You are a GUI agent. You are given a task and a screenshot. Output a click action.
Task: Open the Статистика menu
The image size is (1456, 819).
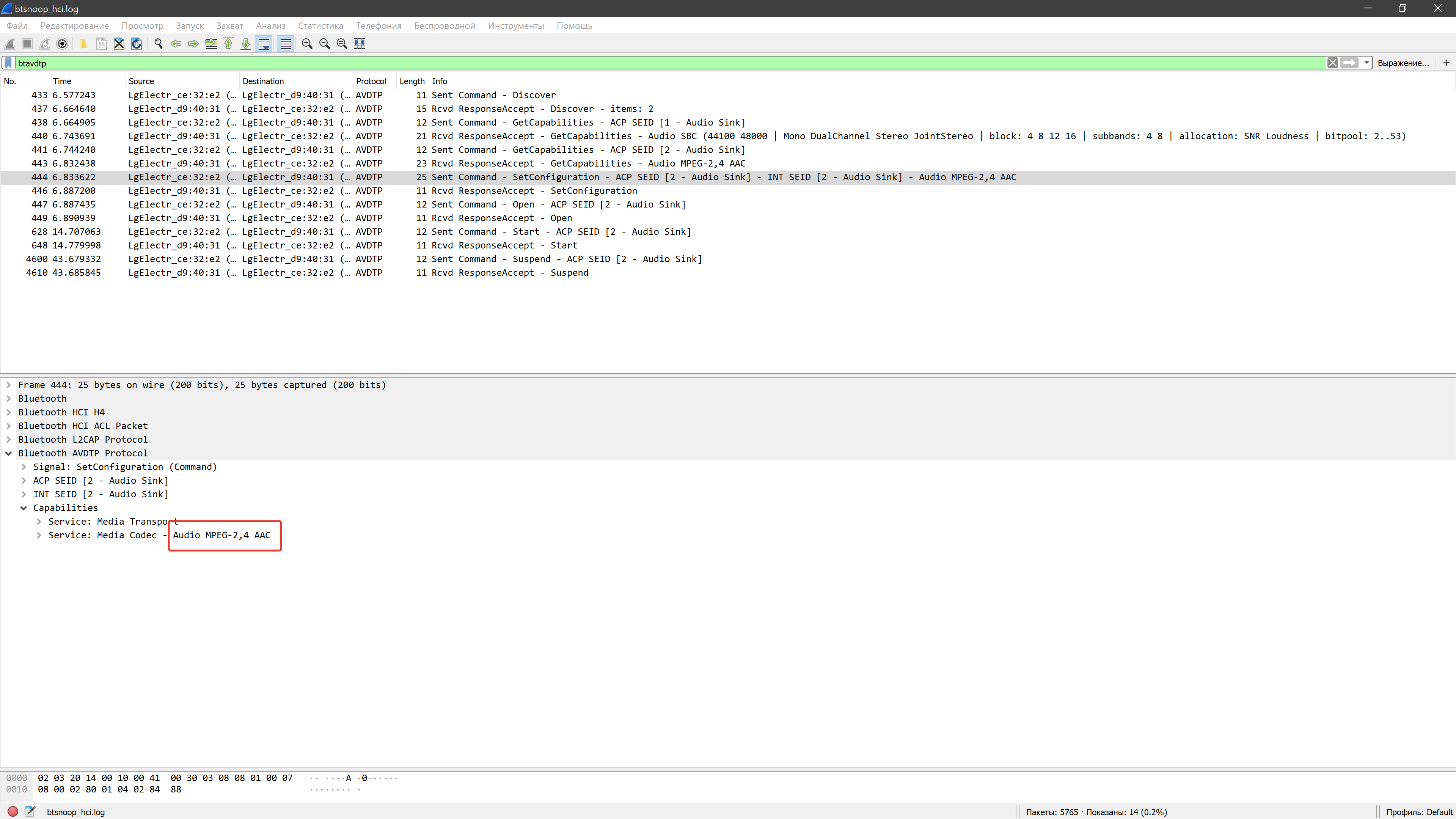point(320,25)
